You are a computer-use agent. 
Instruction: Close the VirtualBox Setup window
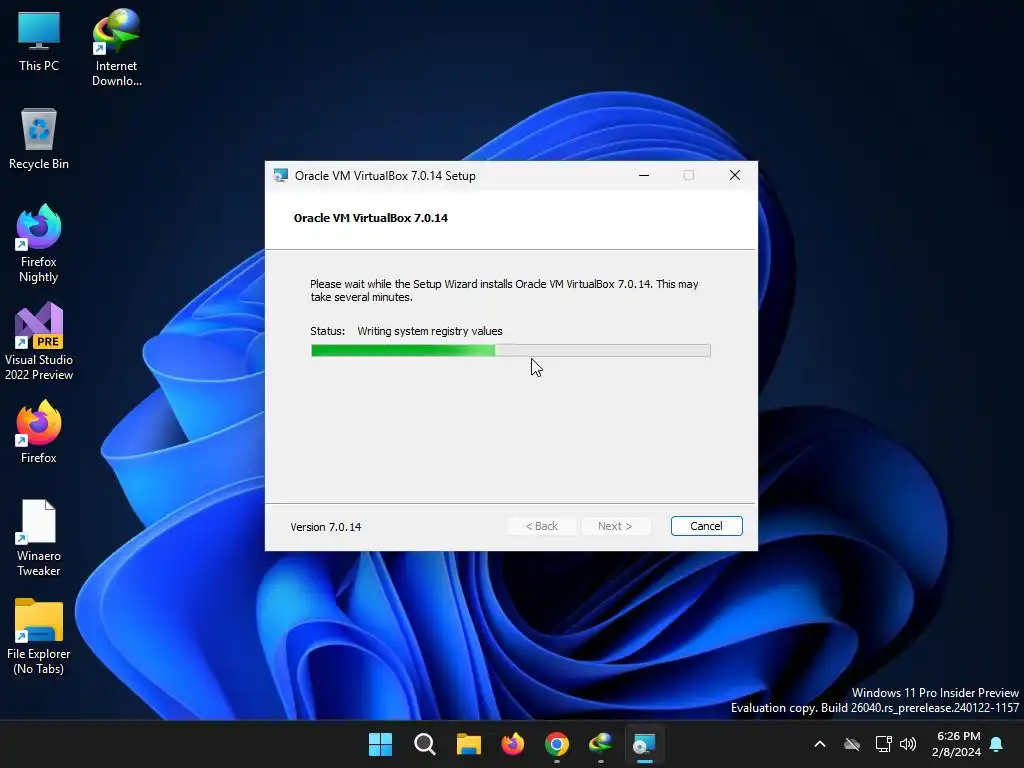(x=735, y=175)
